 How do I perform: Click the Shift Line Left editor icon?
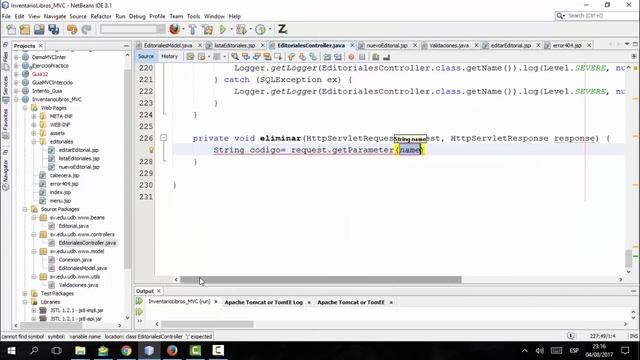click(327, 57)
